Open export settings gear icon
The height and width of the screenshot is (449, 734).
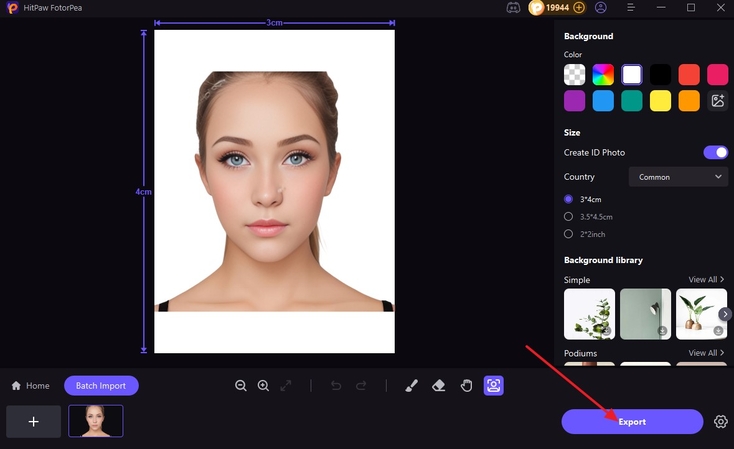720,421
